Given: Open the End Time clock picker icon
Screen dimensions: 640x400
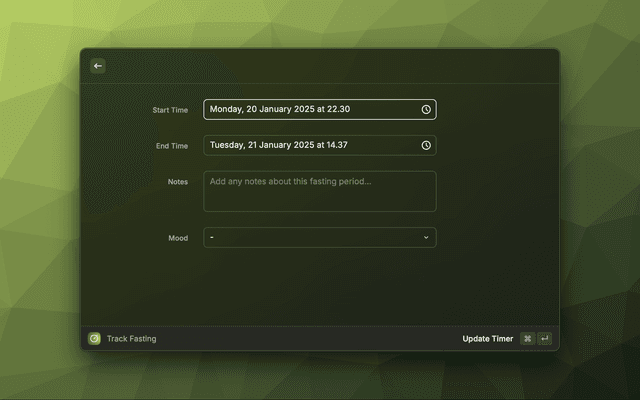Looking at the screenshot, I should click(426, 146).
